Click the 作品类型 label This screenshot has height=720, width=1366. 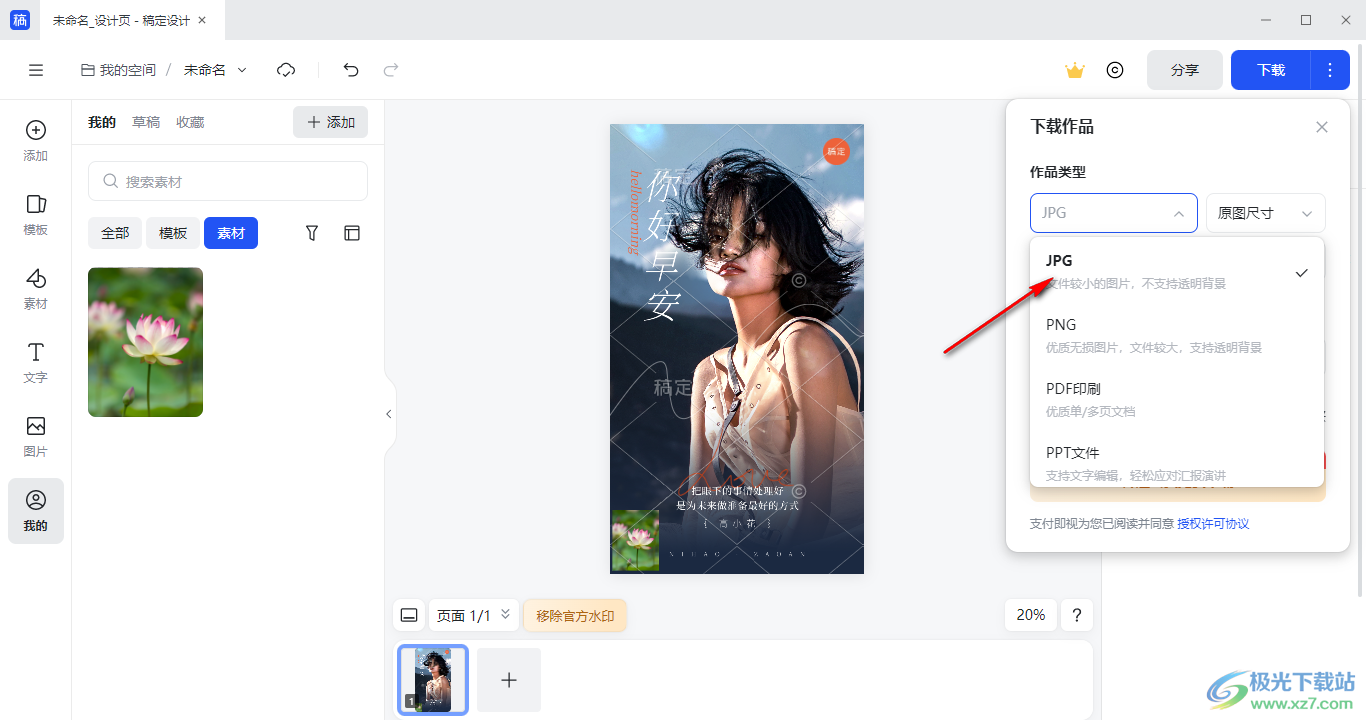[x=1058, y=172]
